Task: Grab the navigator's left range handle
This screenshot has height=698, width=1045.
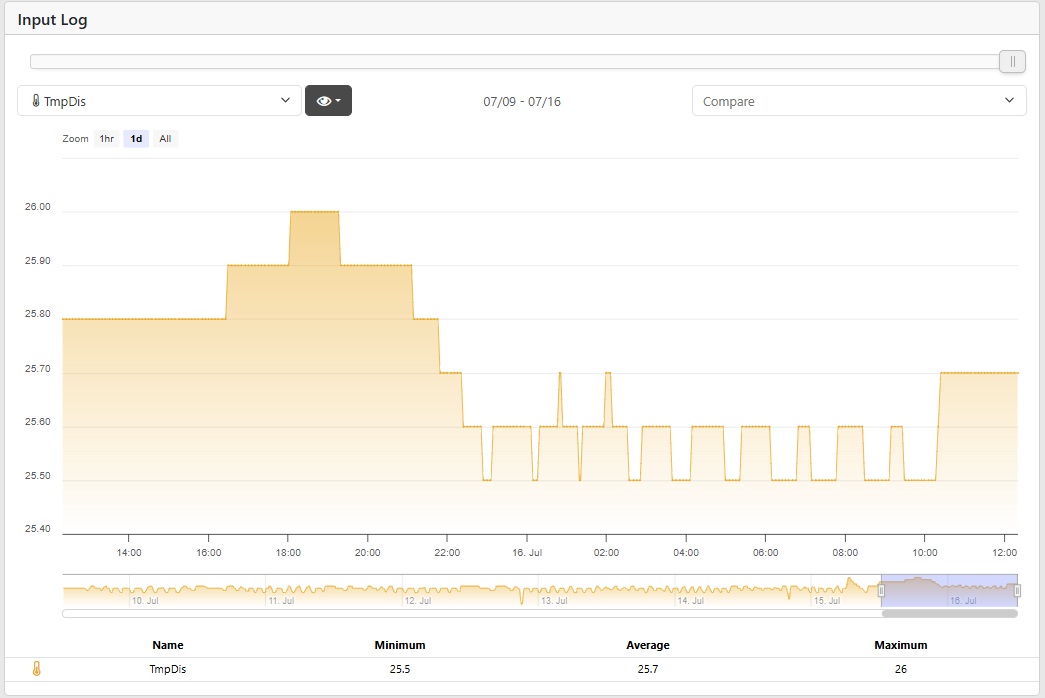Action: tap(881, 591)
